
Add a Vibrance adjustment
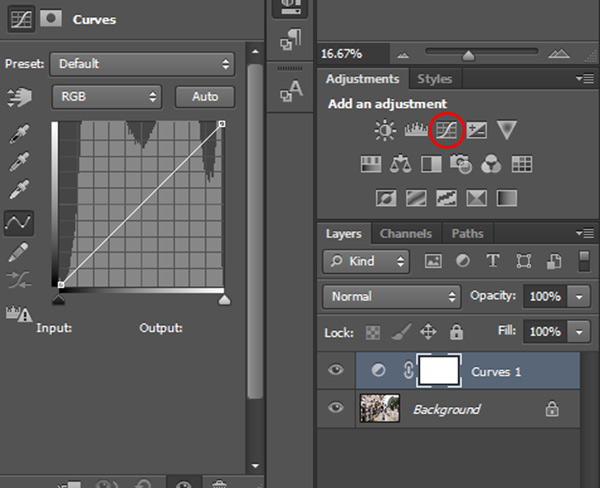507,130
